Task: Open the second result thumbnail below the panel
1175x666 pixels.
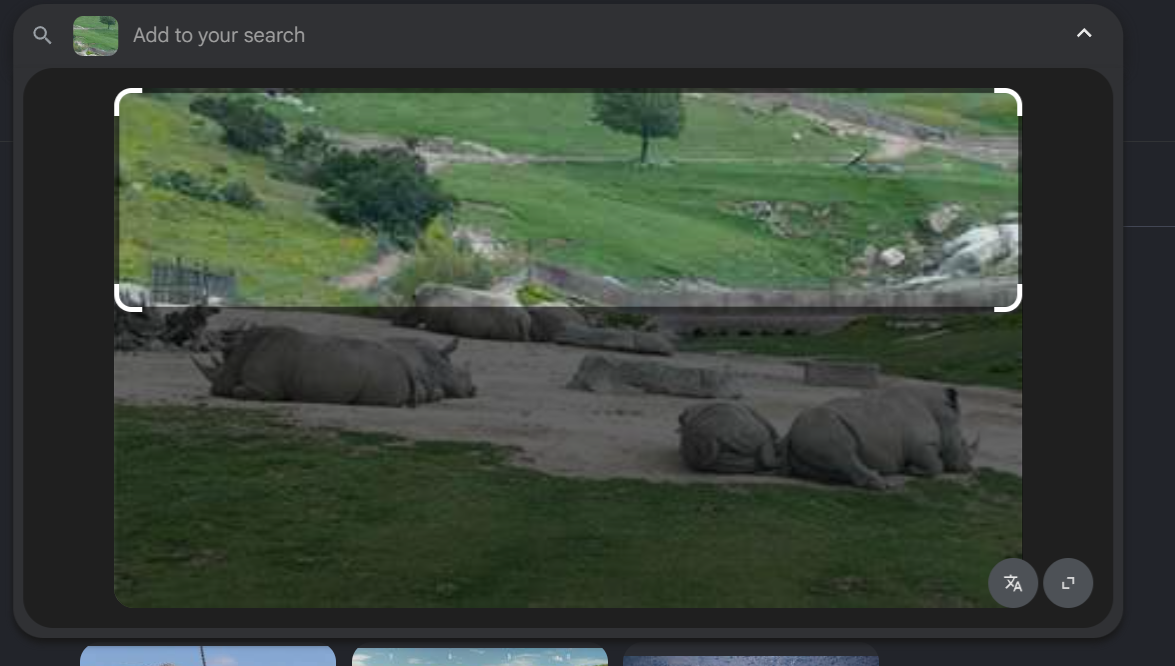Action: [480, 656]
